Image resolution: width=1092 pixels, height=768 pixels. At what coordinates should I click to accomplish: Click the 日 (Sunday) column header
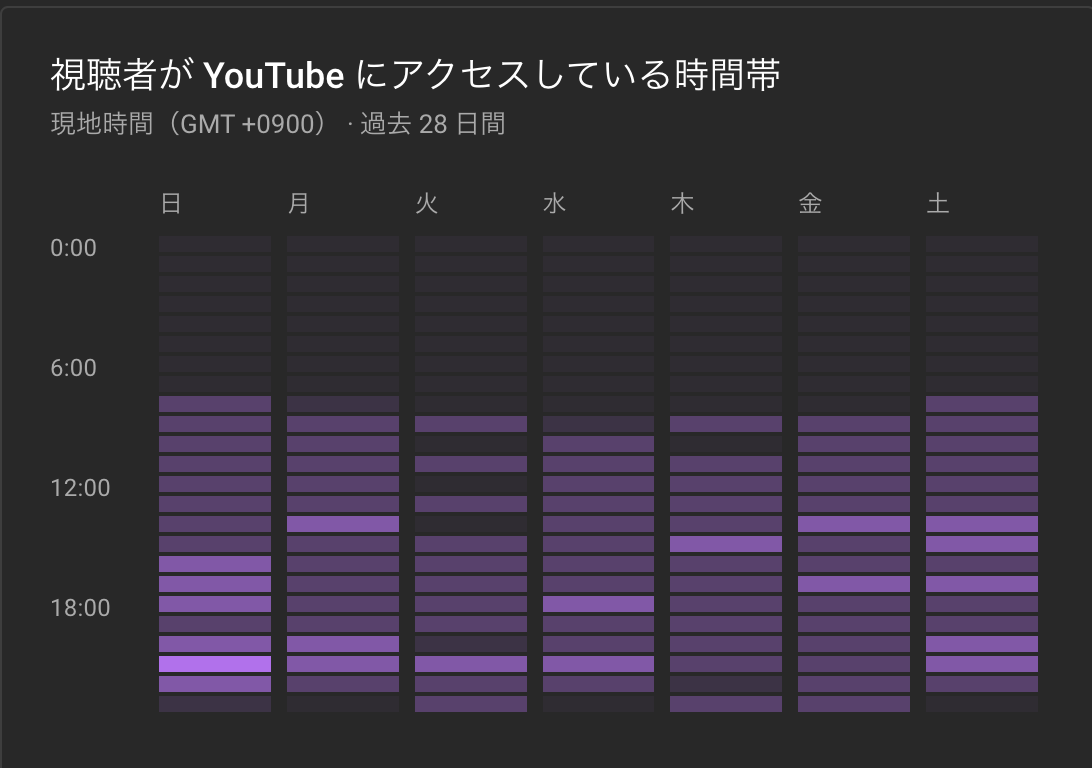pos(171,203)
